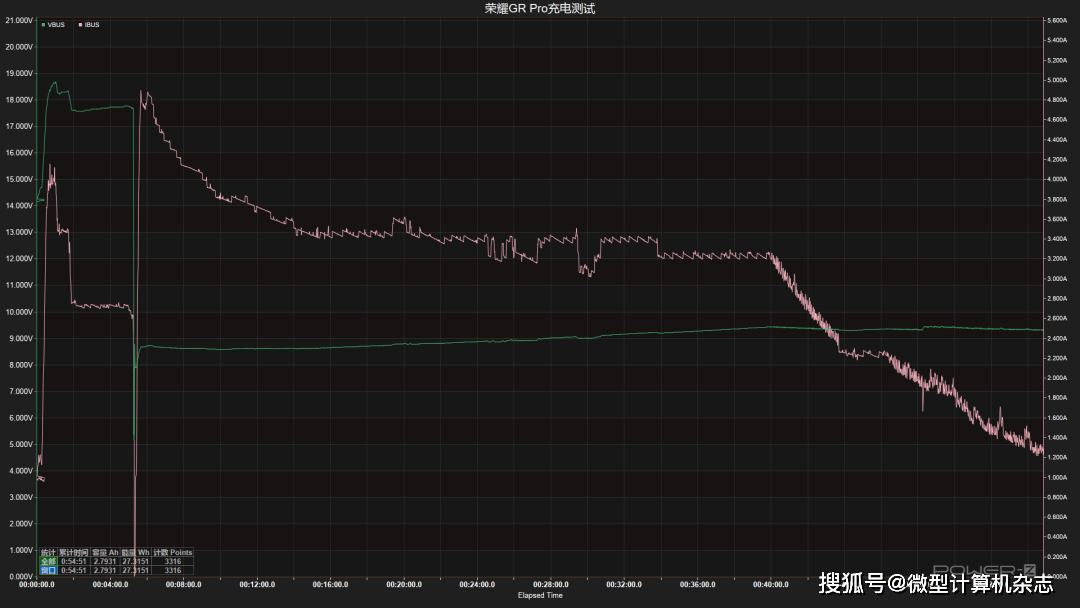The height and width of the screenshot is (608, 1080).
Task: Click the 00:00:00.0 time axis tick
Action: tap(37, 585)
